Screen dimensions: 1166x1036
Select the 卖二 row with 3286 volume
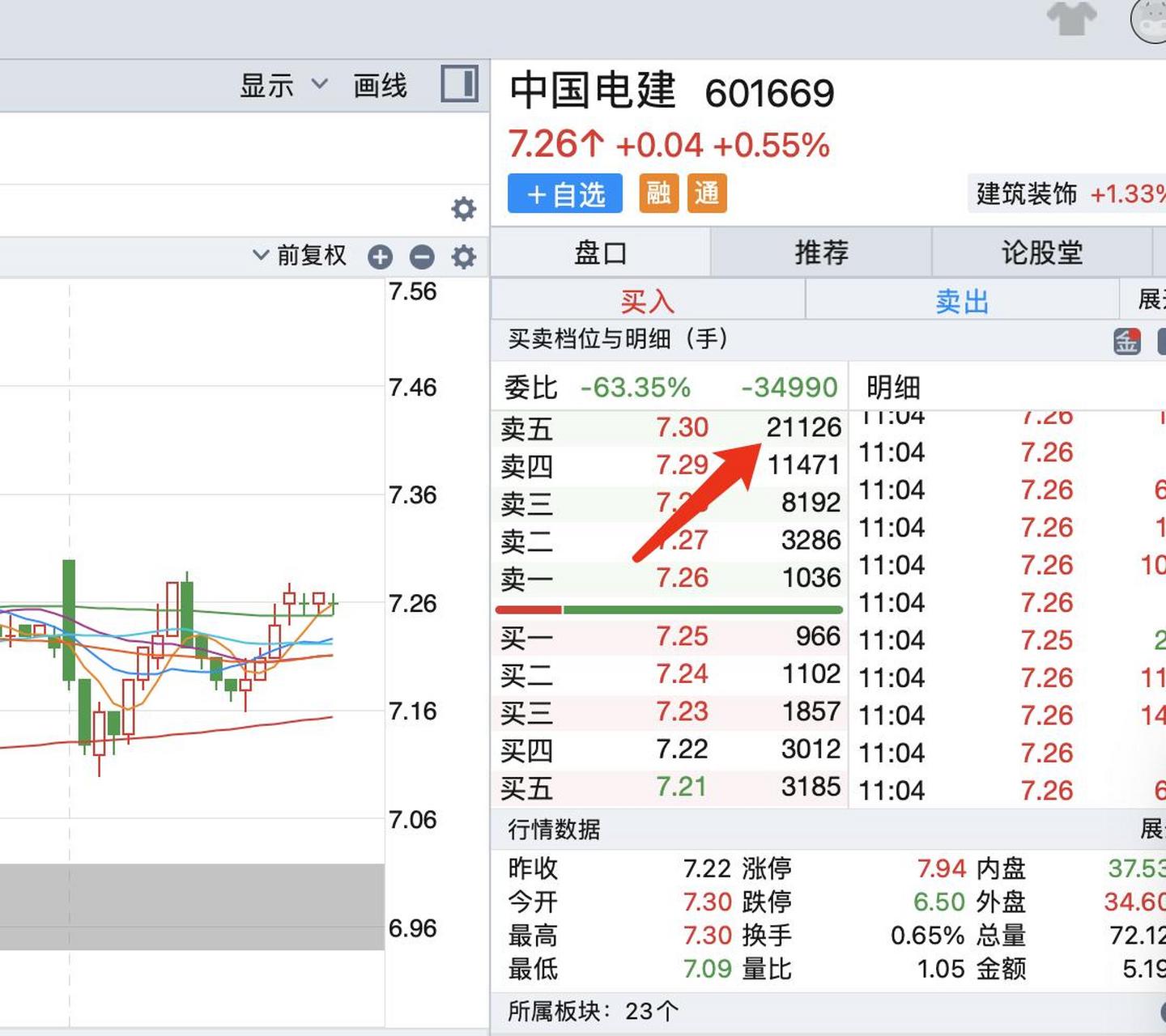click(670, 541)
